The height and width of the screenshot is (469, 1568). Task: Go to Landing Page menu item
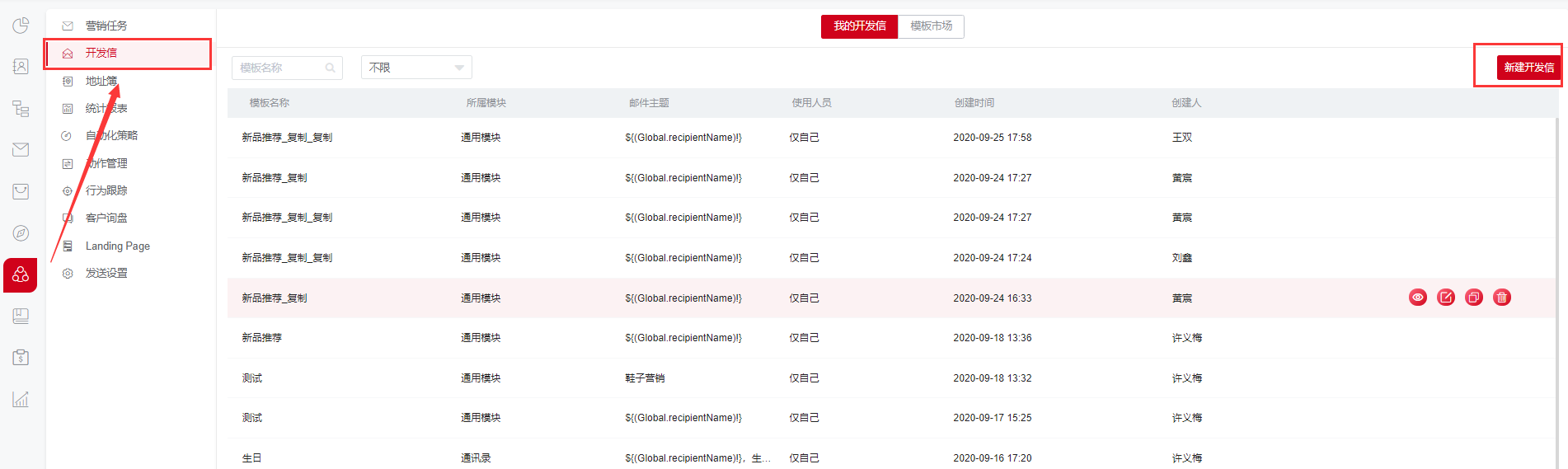click(117, 246)
